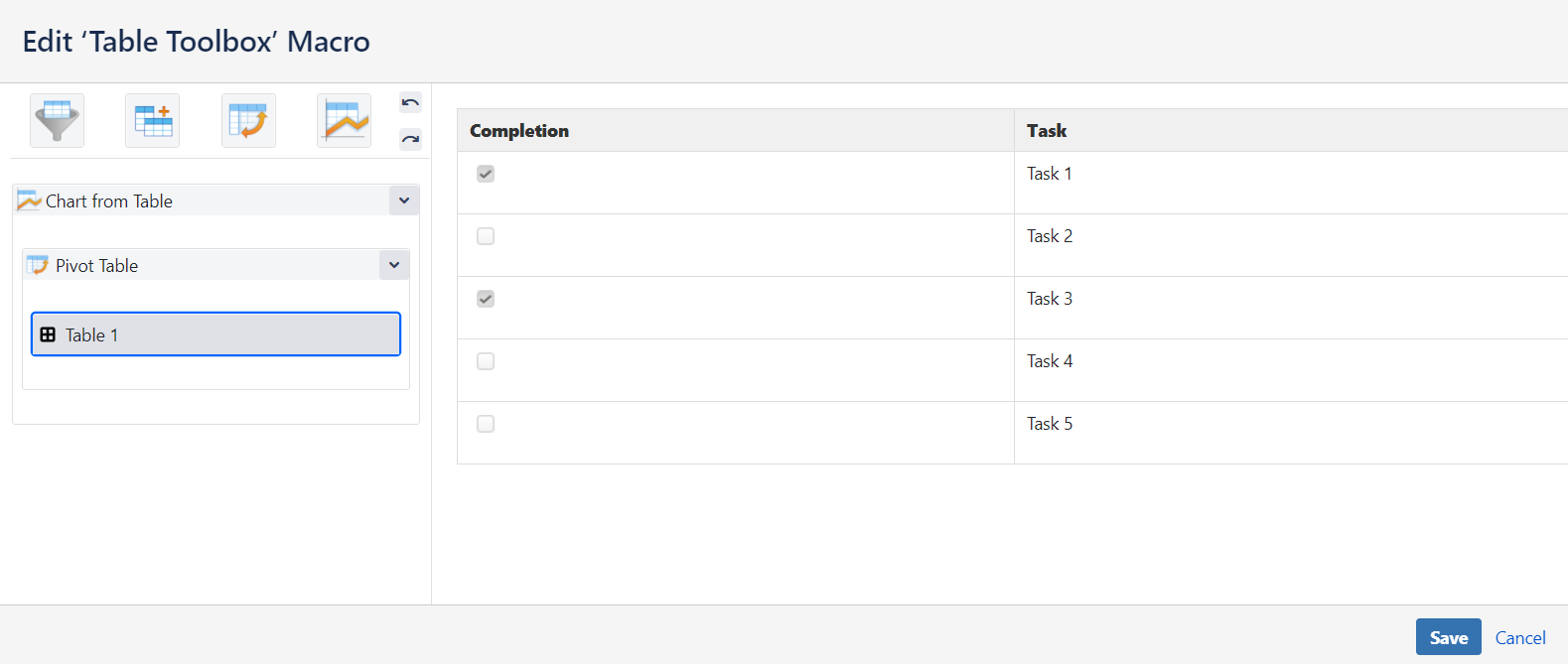
Task: Click the Save button
Action: click(x=1448, y=636)
